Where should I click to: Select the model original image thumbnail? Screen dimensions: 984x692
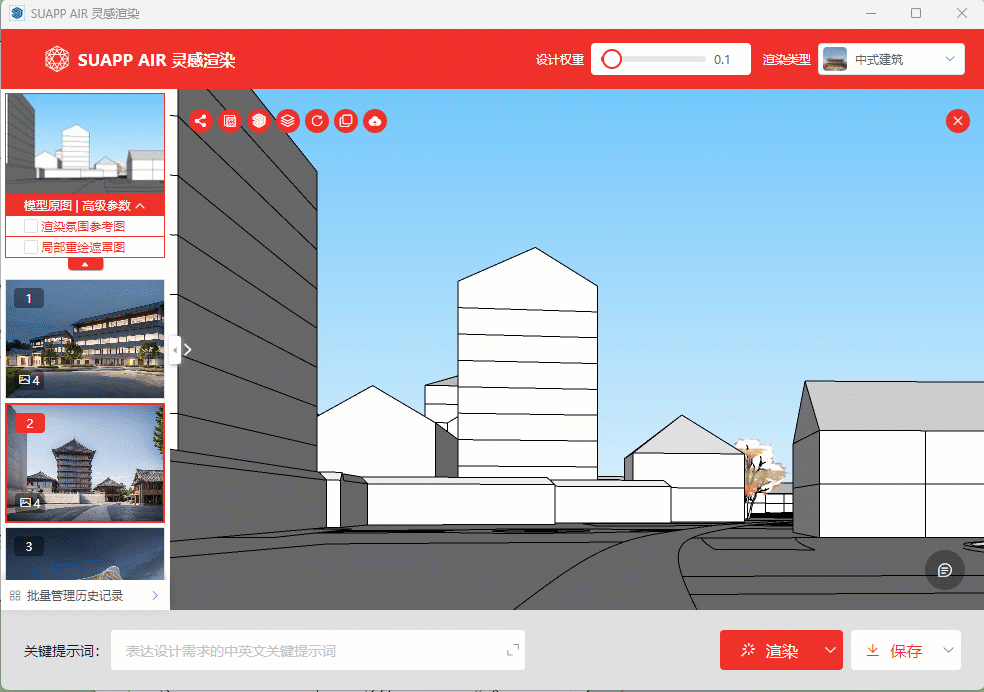pos(85,144)
